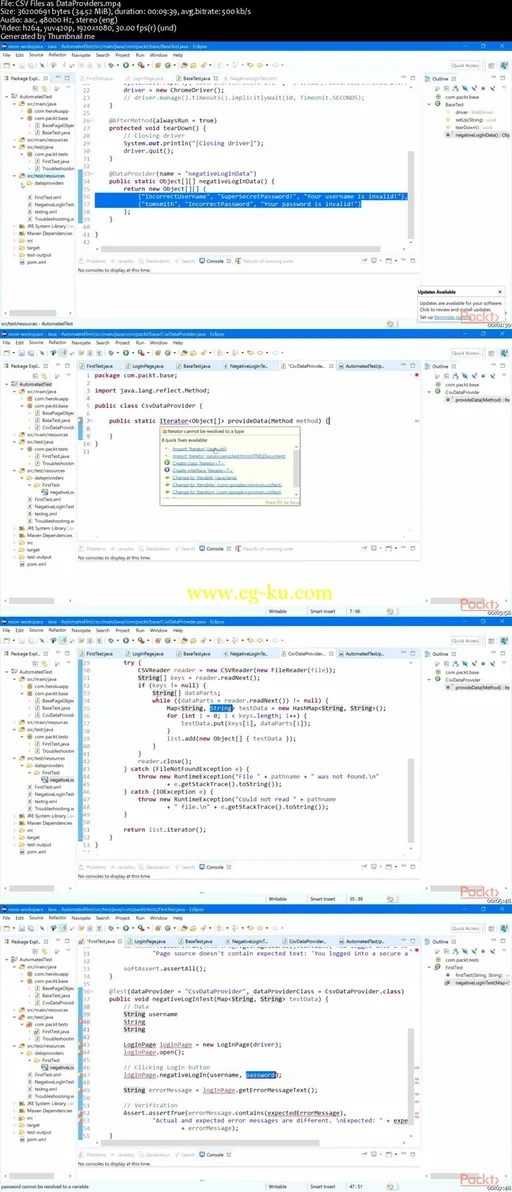512x1192 pixels.
Task: Click the Quick Access field in the first frame
Action: (x=466, y=65)
